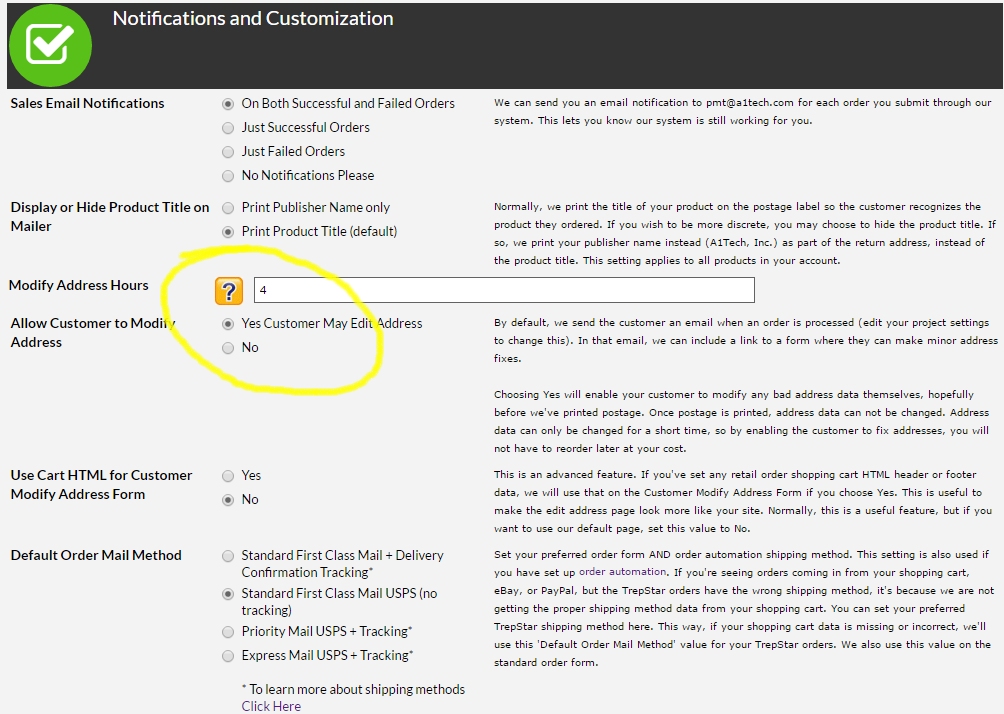Click the Sales Email Notifications label
Screen dimensions: 1004x714
[87, 103]
